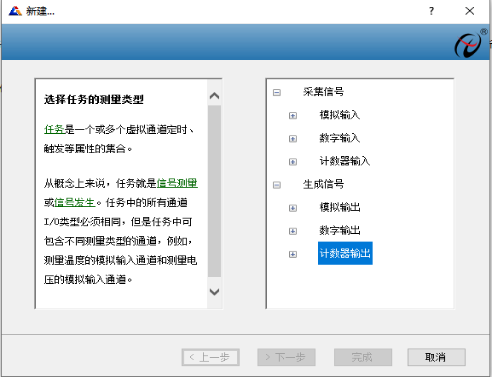Expand the 数字输入 node

(293, 139)
